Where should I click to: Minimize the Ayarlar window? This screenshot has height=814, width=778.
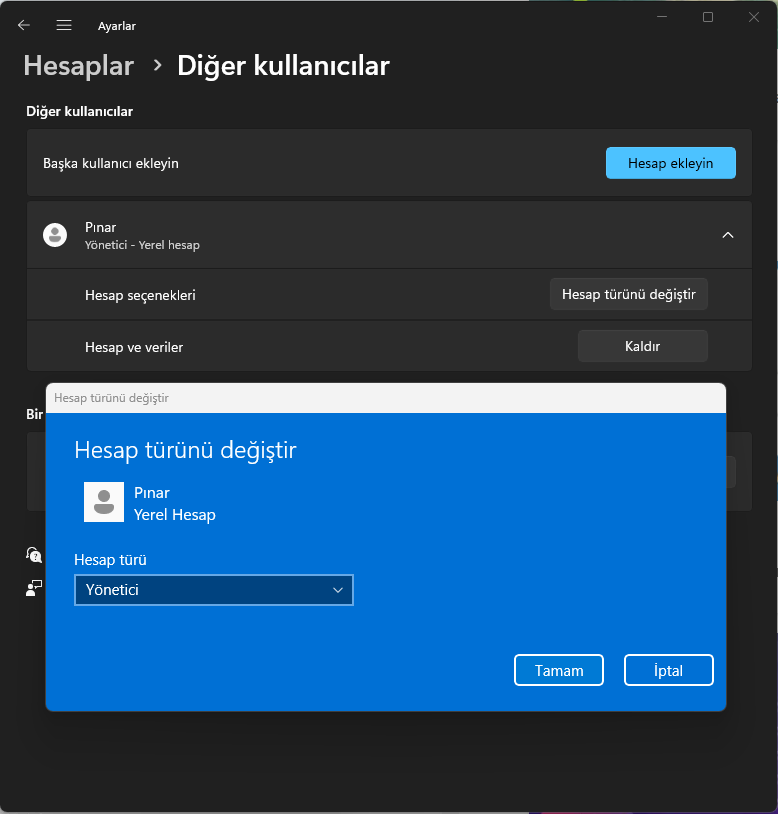[x=662, y=17]
